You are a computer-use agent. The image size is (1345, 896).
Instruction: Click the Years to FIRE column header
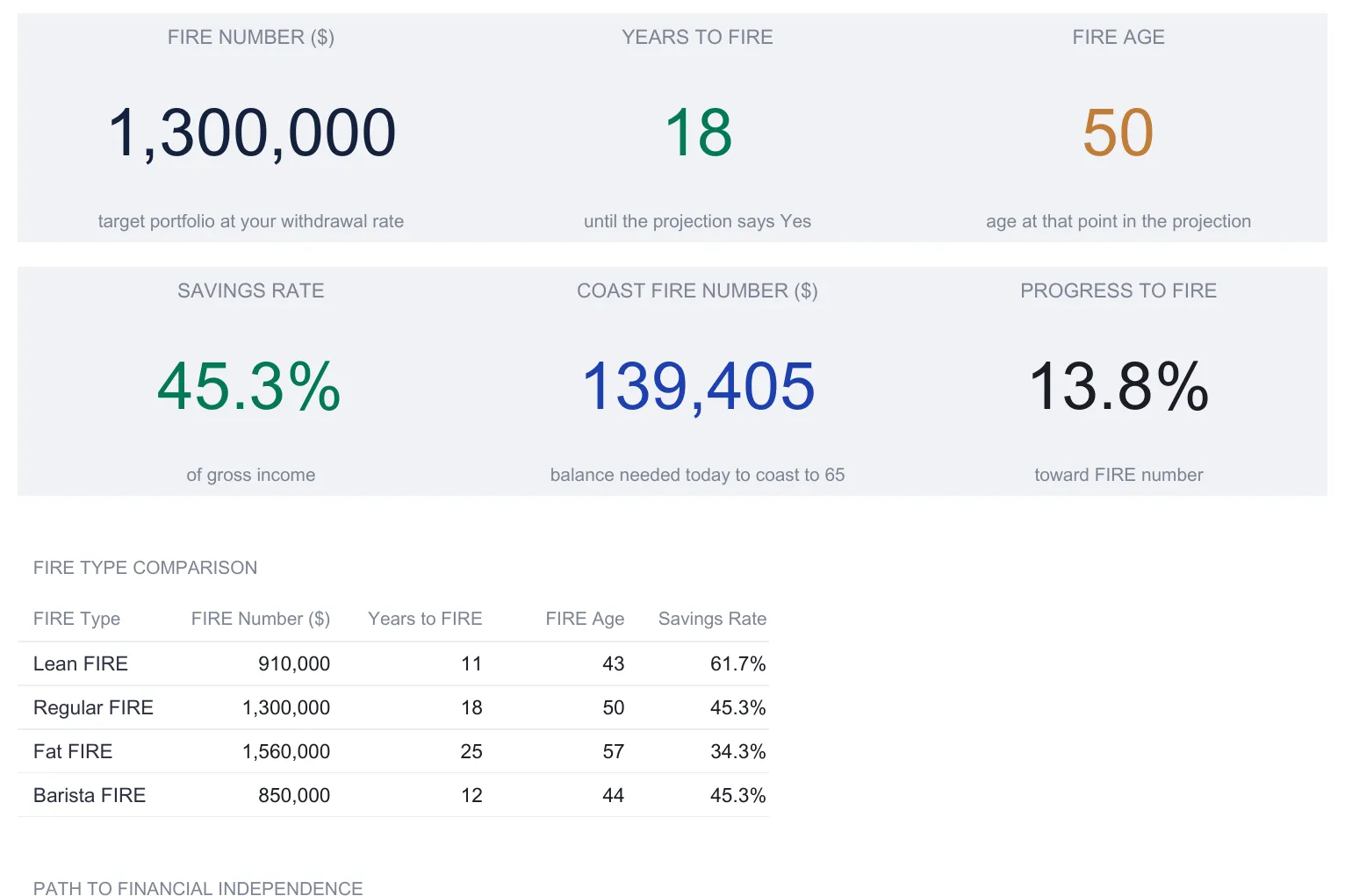click(x=425, y=619)
